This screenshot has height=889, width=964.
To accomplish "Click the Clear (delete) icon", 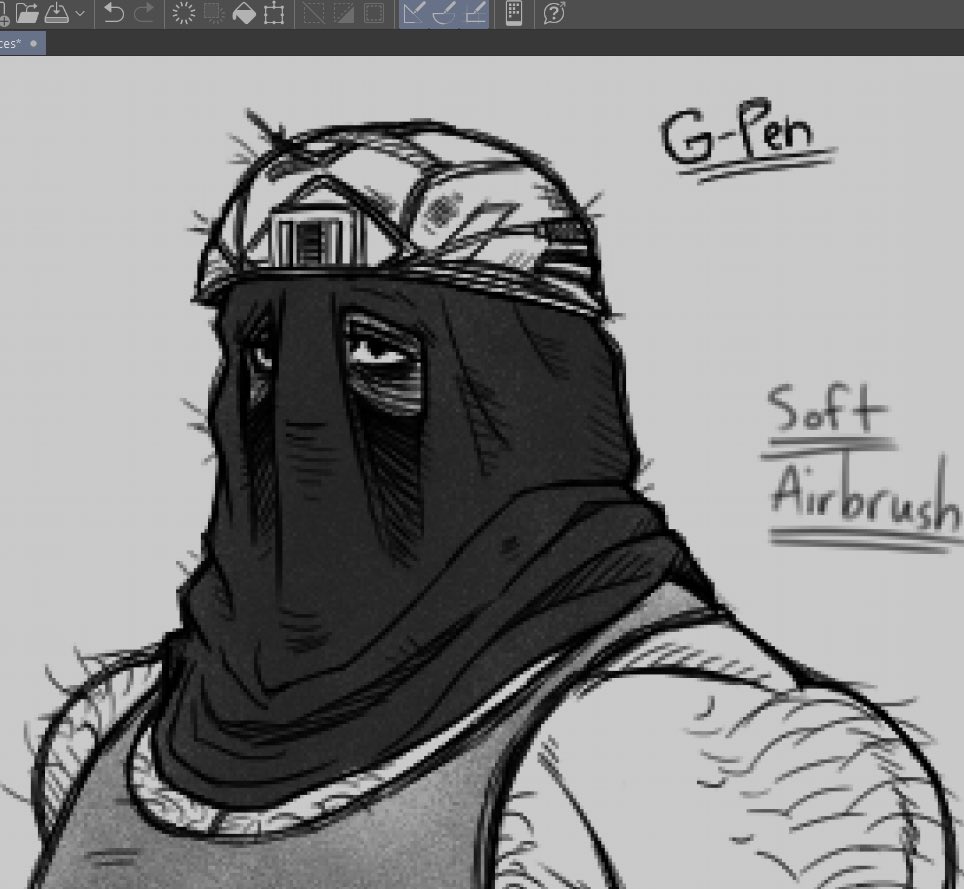I will click(x=183, y=13).
